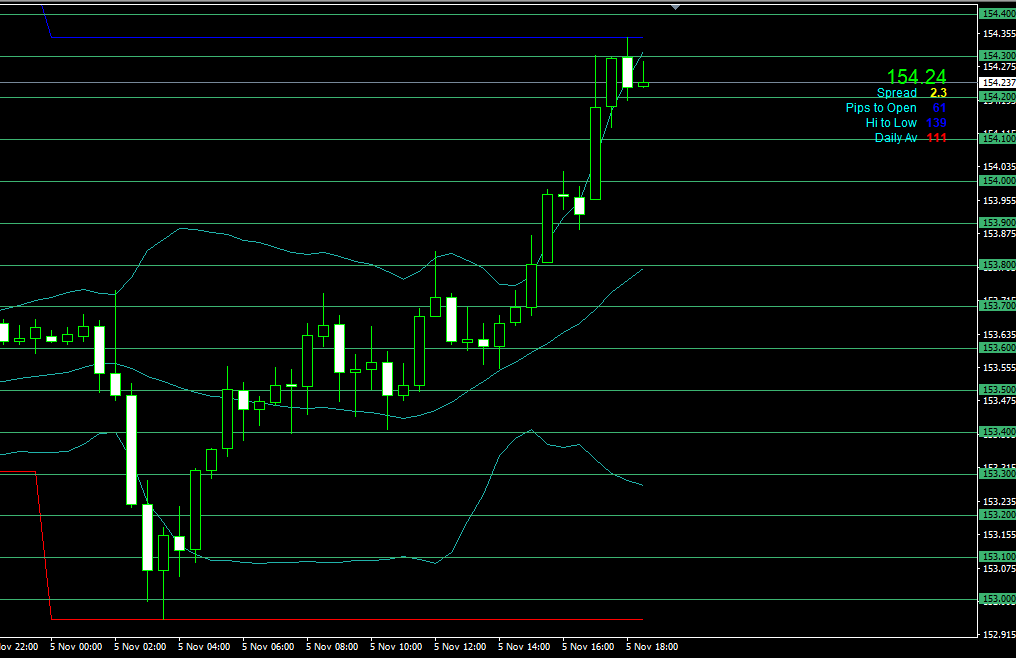The image size is (1016, 658).
Task: Select the 153.800 price level label
Action: [997, 265]
